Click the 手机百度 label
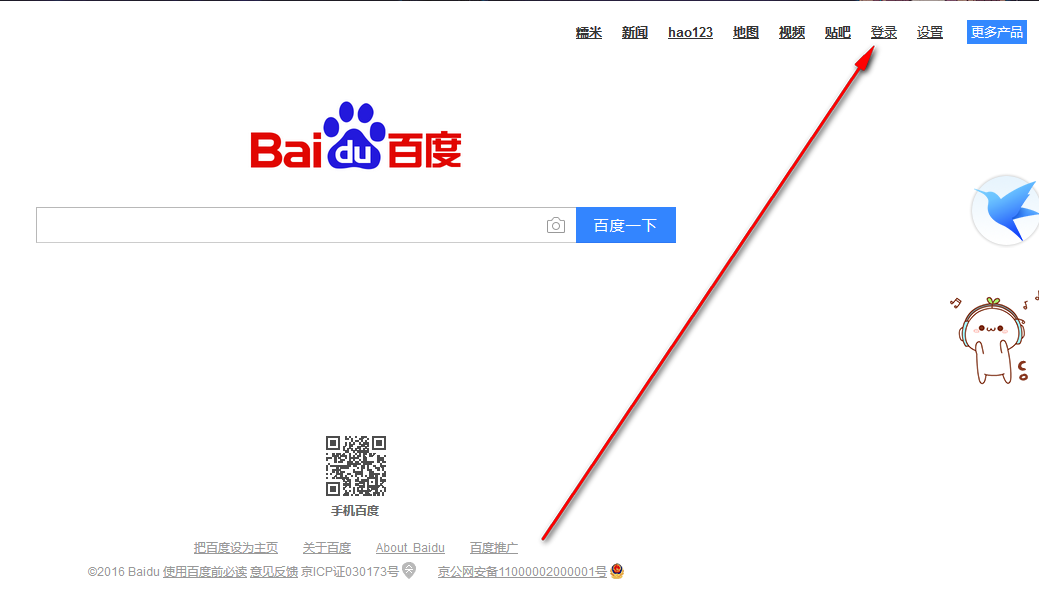 (x=355, y=511)
